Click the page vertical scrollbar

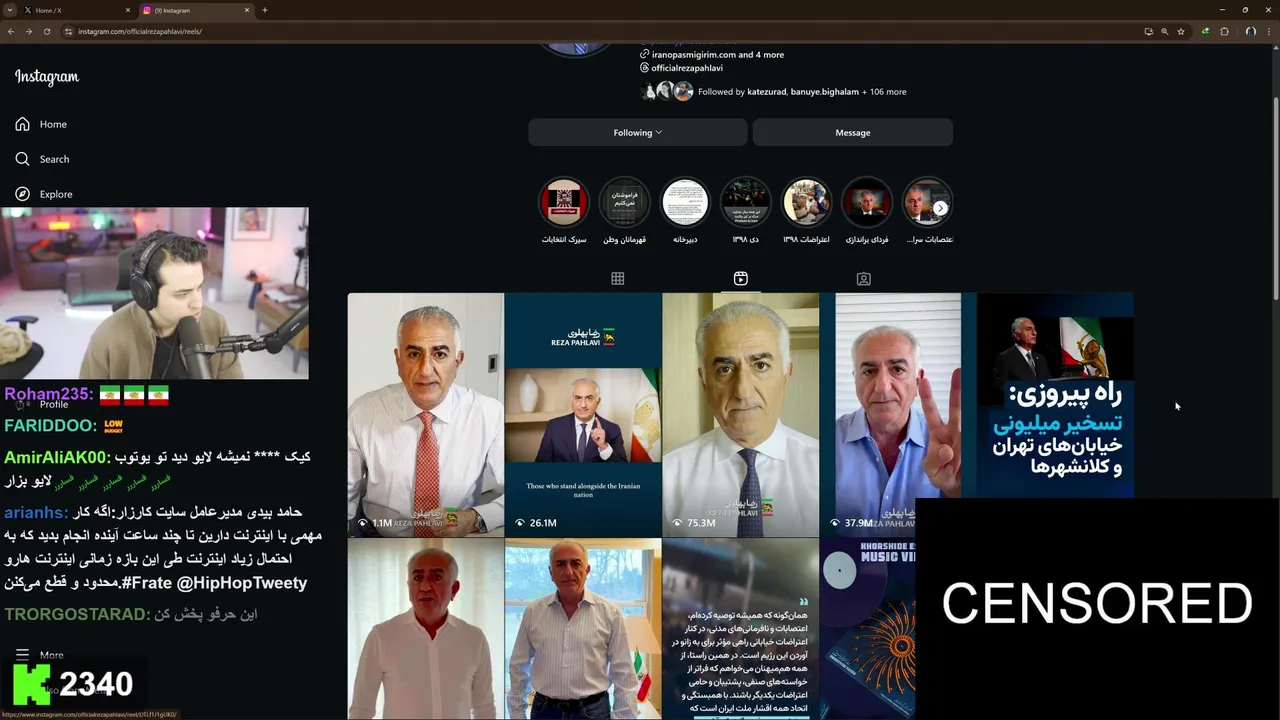[x=1275, y=200]
